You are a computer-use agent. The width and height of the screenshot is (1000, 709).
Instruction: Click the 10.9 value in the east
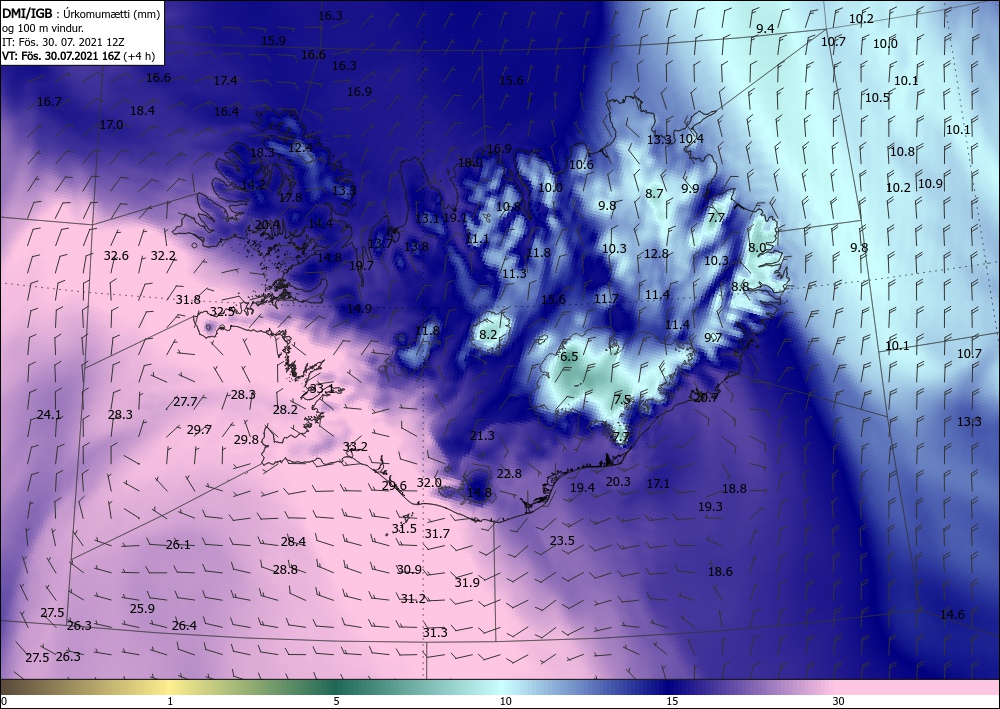(930, 184)
